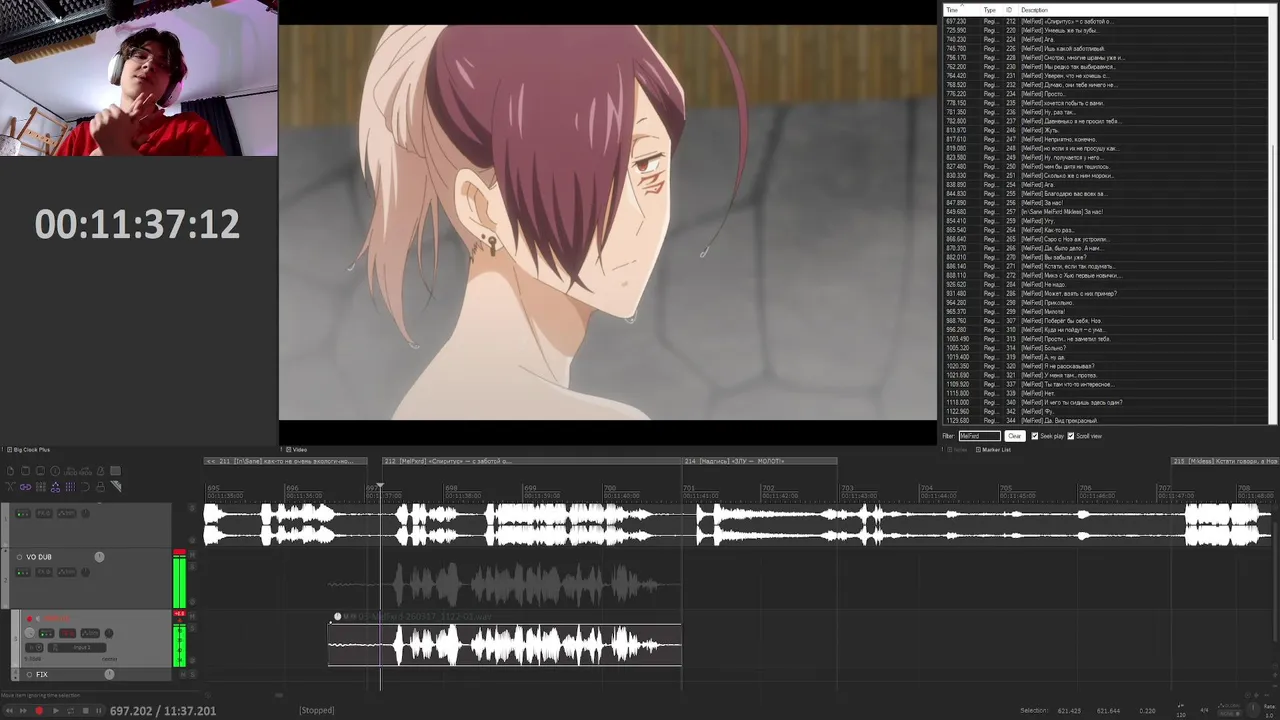Click region 214 label on timeline

pyautogui.click(x=759, y=461)
